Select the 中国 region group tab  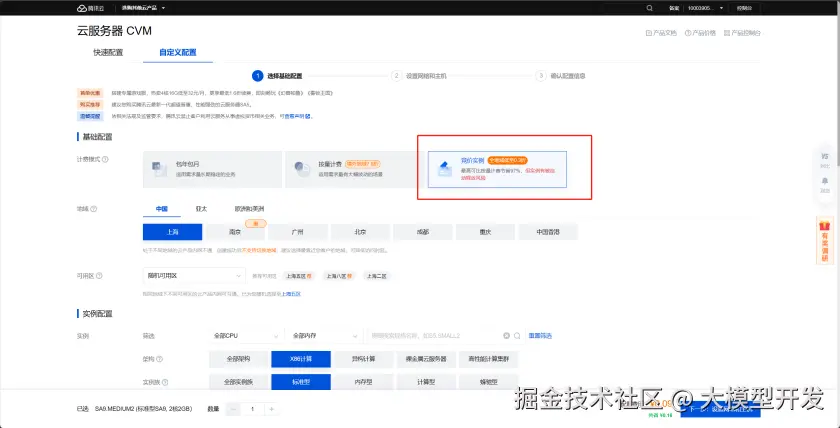pyautogui.click(x=162, y=209)
